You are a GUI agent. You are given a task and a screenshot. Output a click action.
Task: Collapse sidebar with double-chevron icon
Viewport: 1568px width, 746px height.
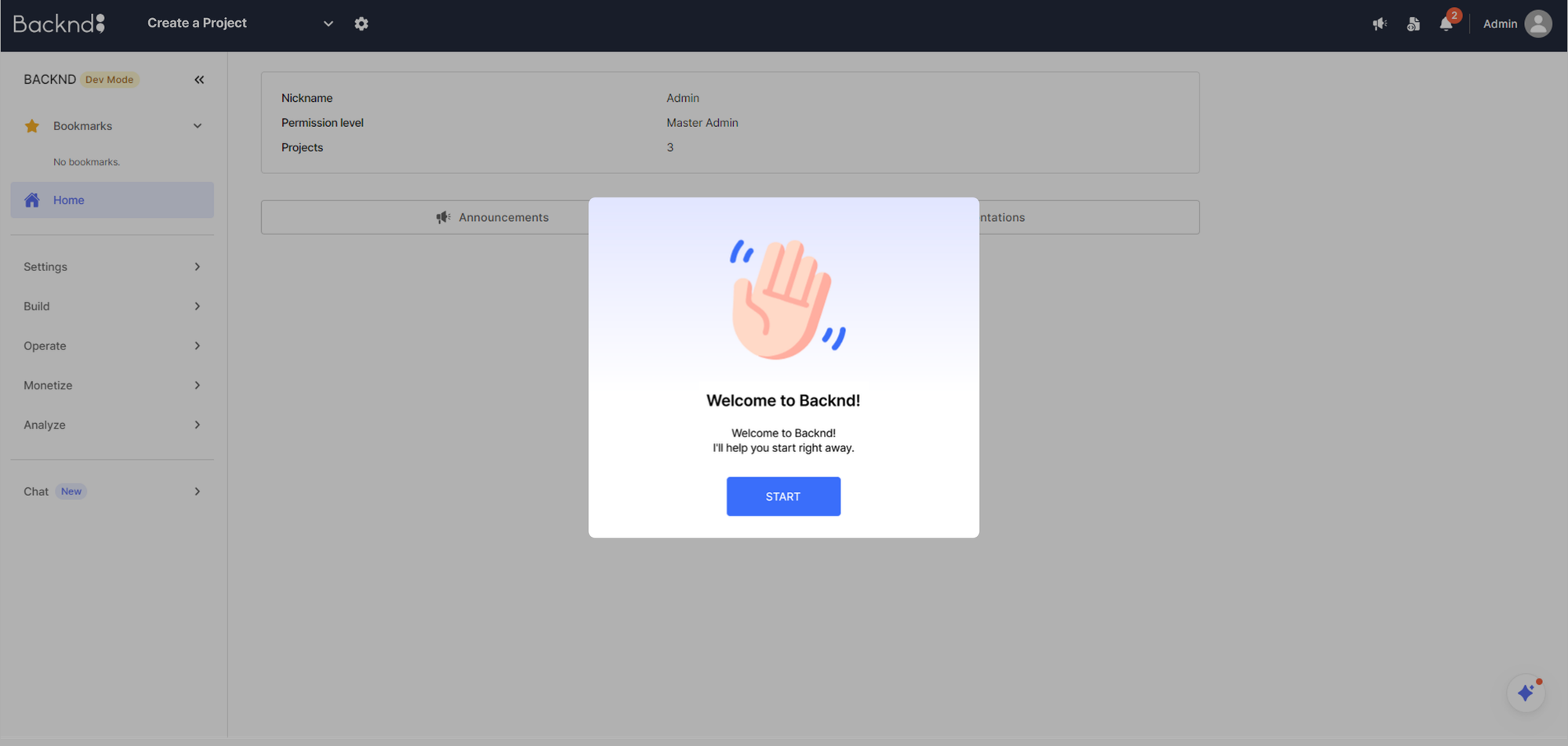(x=199, y=79)
